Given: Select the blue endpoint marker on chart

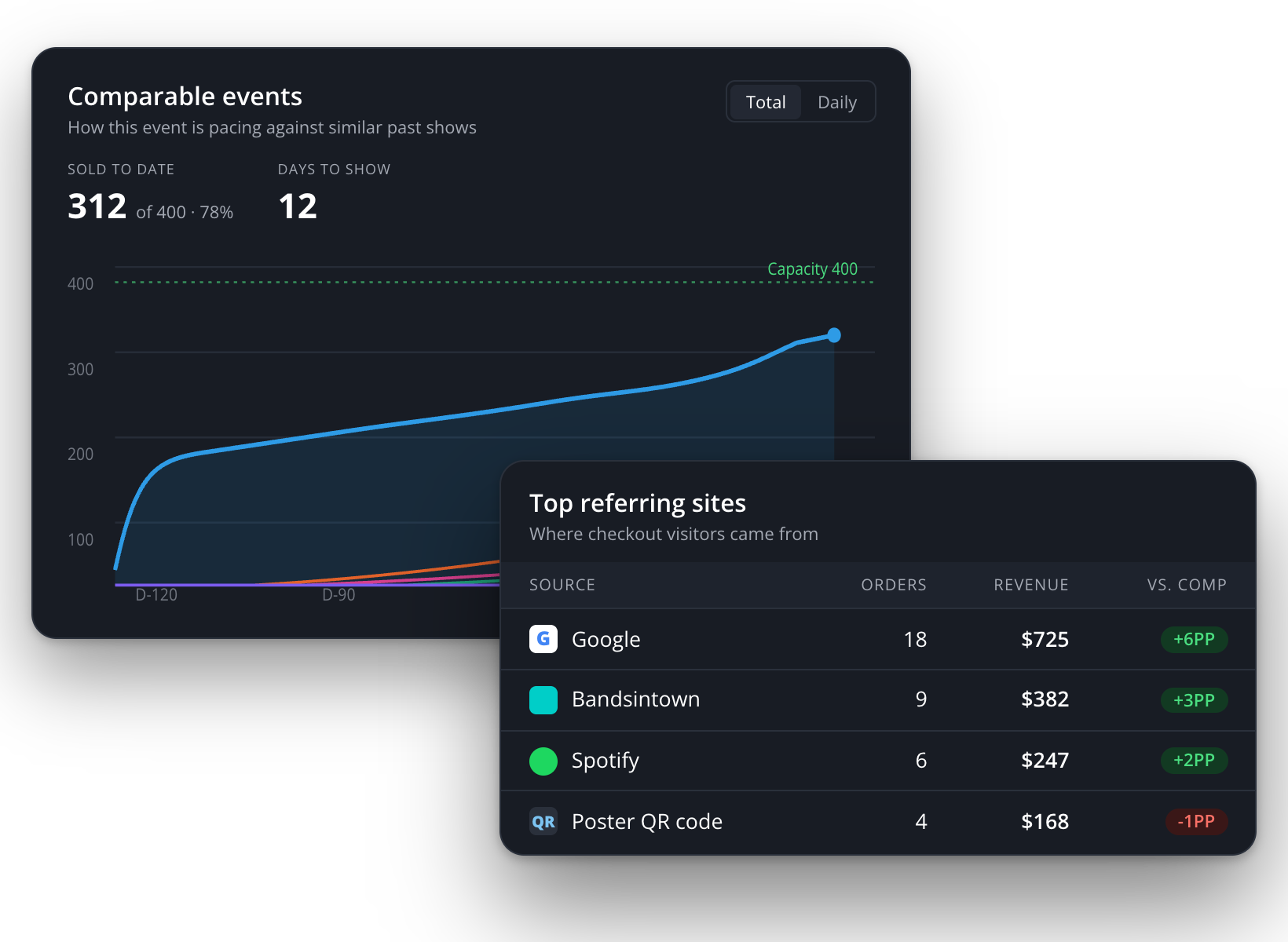Looking at the screenshot, I should (x=834, y=335).
